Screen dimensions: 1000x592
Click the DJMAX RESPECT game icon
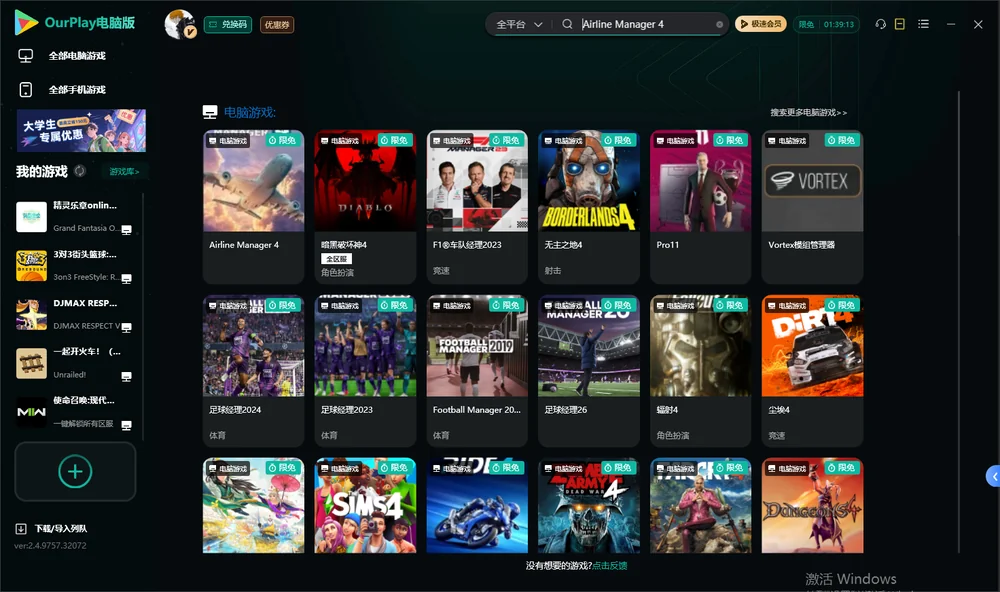click(x=31, y=314)
